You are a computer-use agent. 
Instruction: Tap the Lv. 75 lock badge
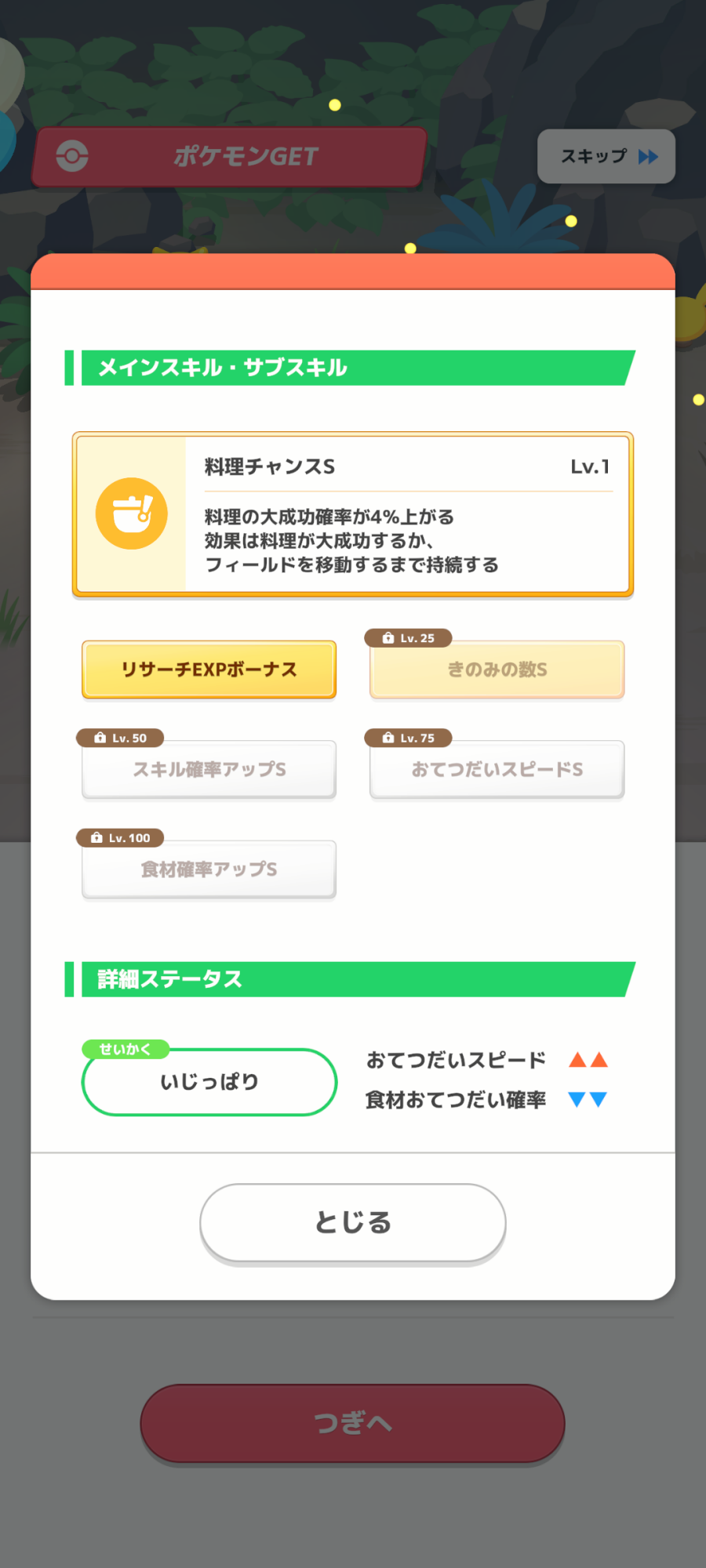coord(408,738)
